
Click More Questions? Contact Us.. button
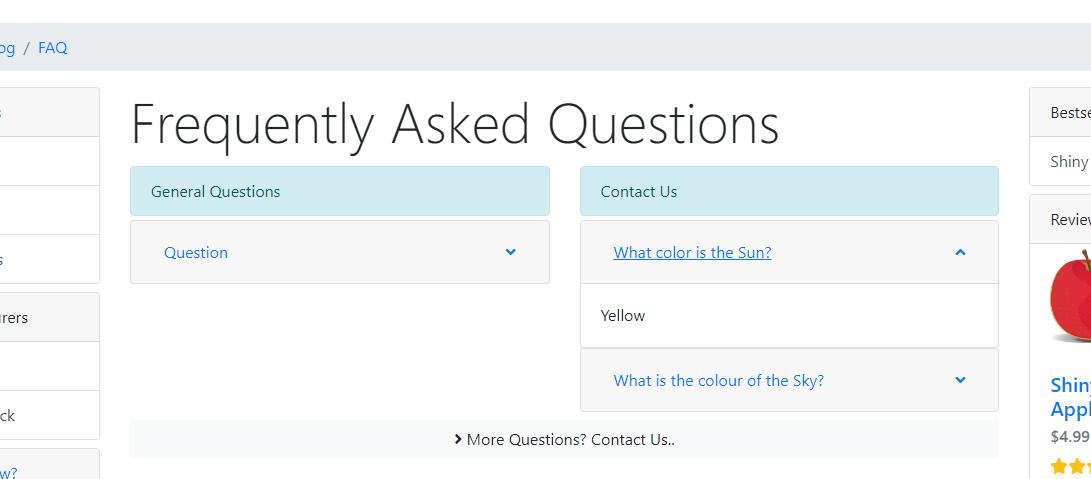[x=564, y=439]
